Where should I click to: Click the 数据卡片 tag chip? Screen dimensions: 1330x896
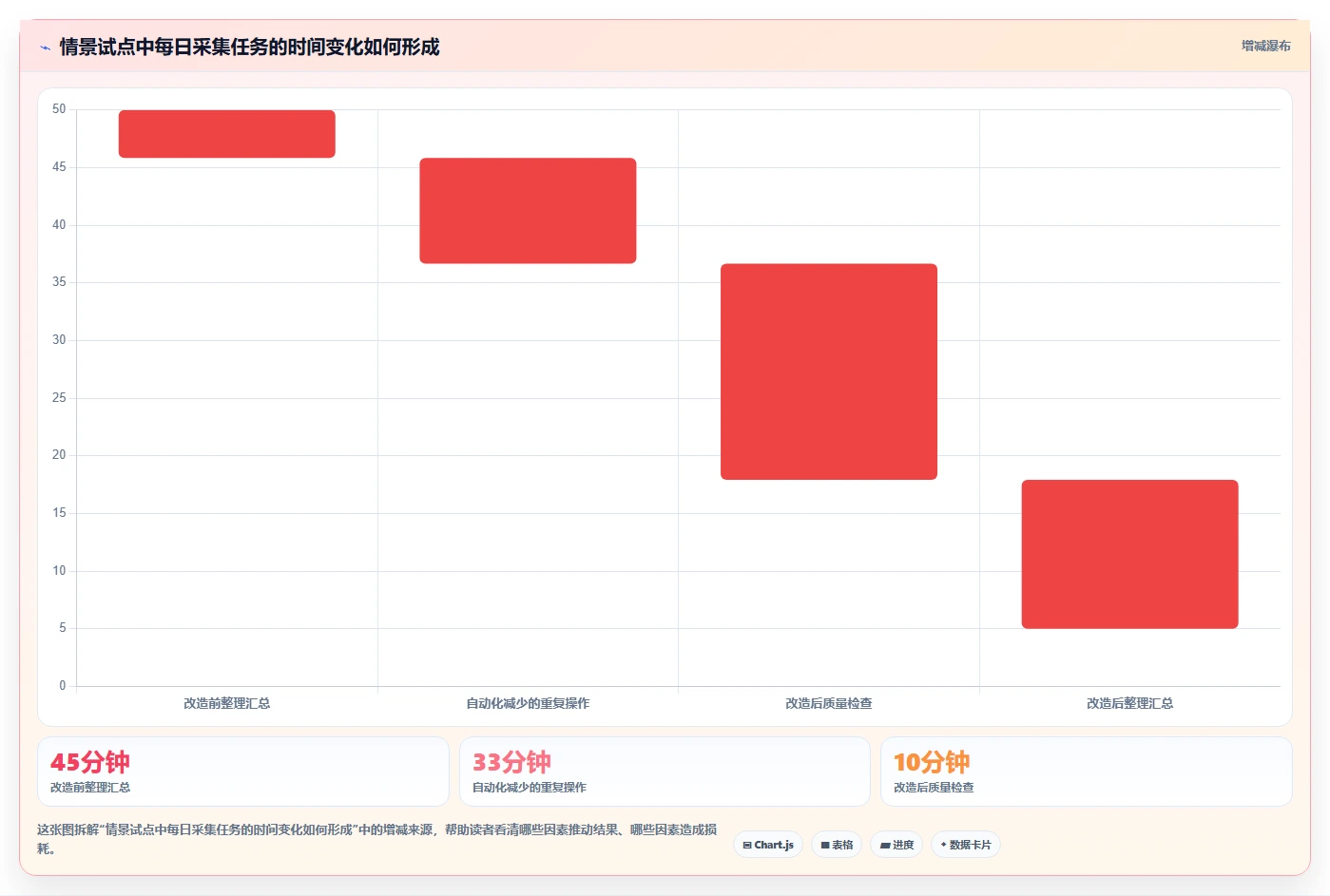click(965, 845)
